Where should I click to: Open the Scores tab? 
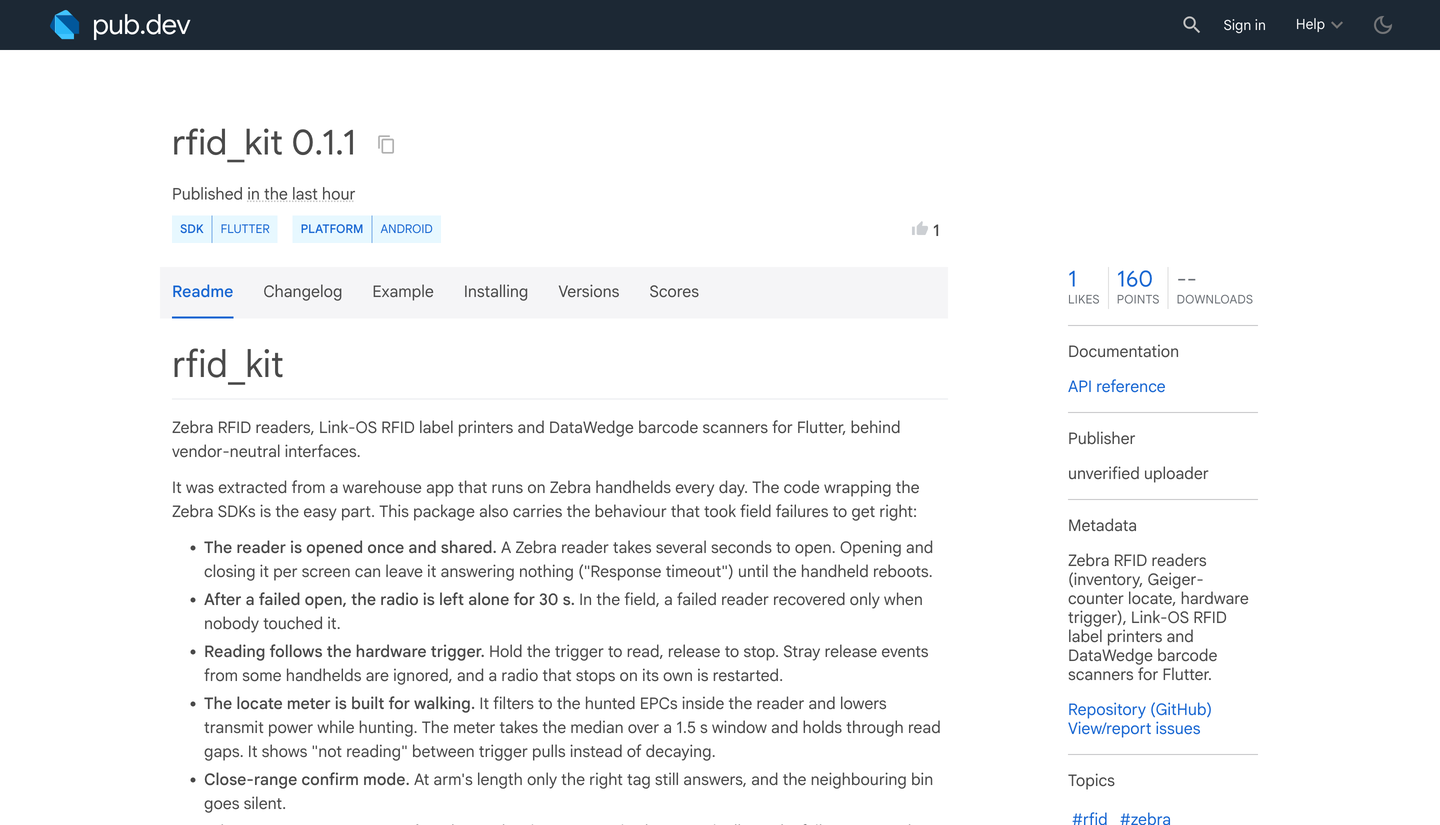(x=674, y=292)
